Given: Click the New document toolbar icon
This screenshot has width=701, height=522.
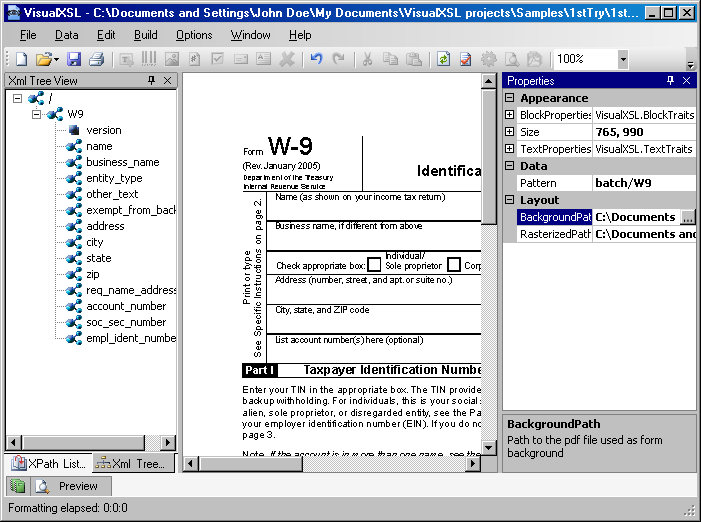Looking at the screenshot, I should (x=21, y=59).
